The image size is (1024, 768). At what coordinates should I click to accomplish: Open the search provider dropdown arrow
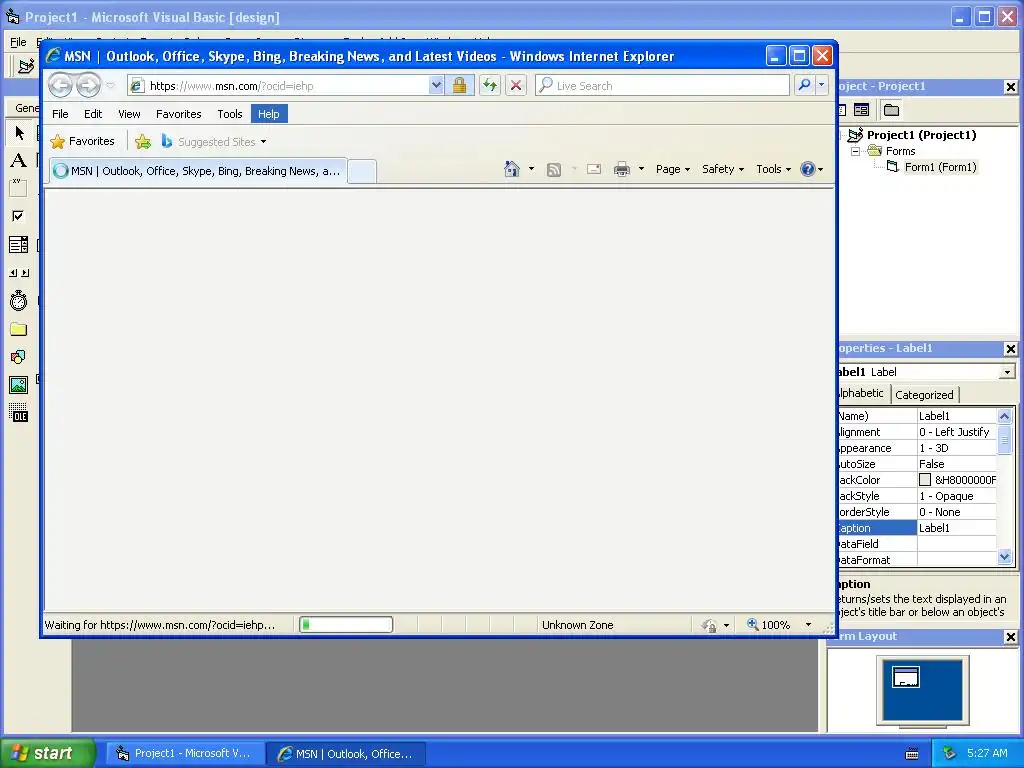822,85
